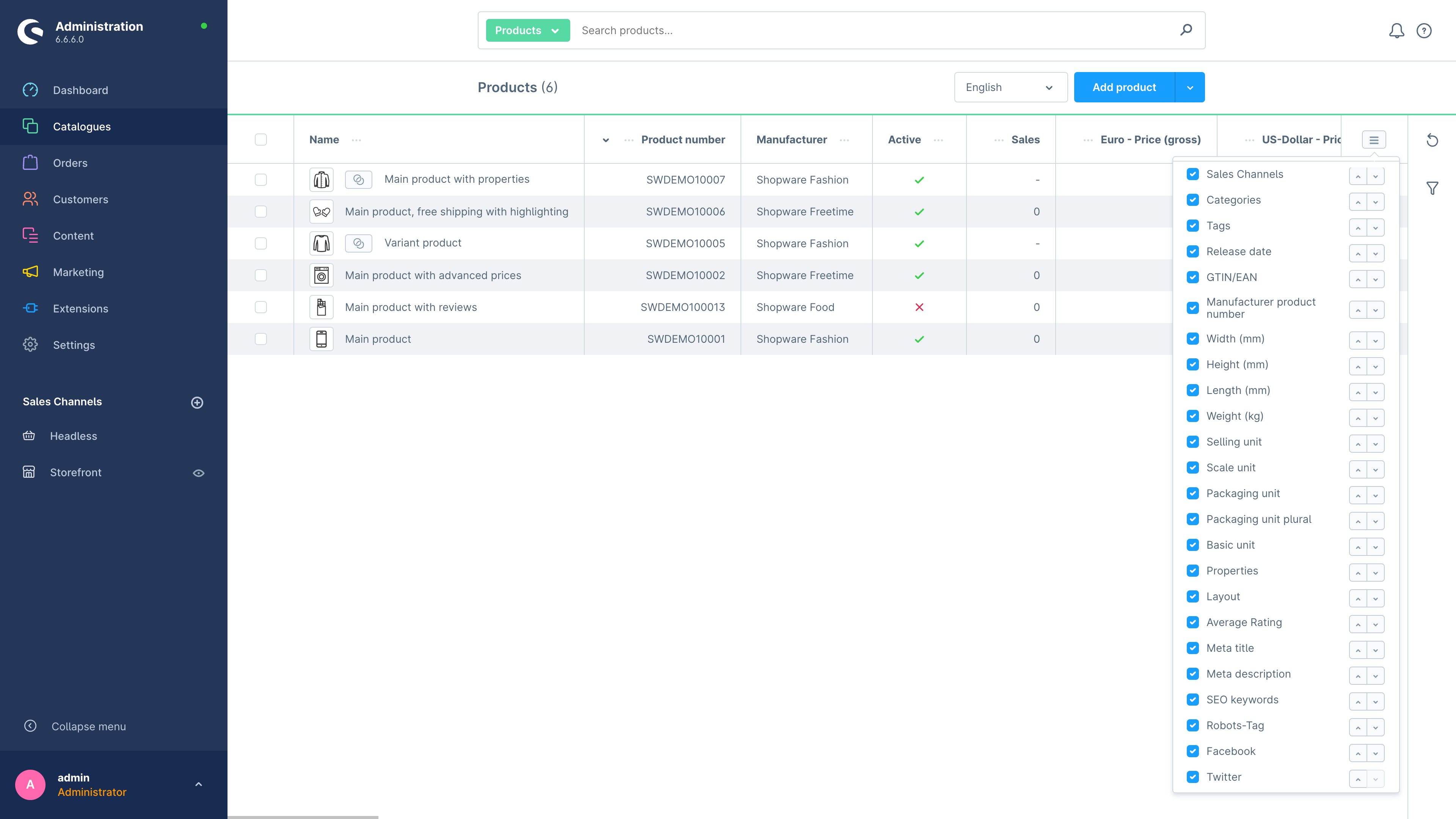This screenshot has width=1456, height=819.
Task: Open the Settings menu item
Action: [73, 344]
